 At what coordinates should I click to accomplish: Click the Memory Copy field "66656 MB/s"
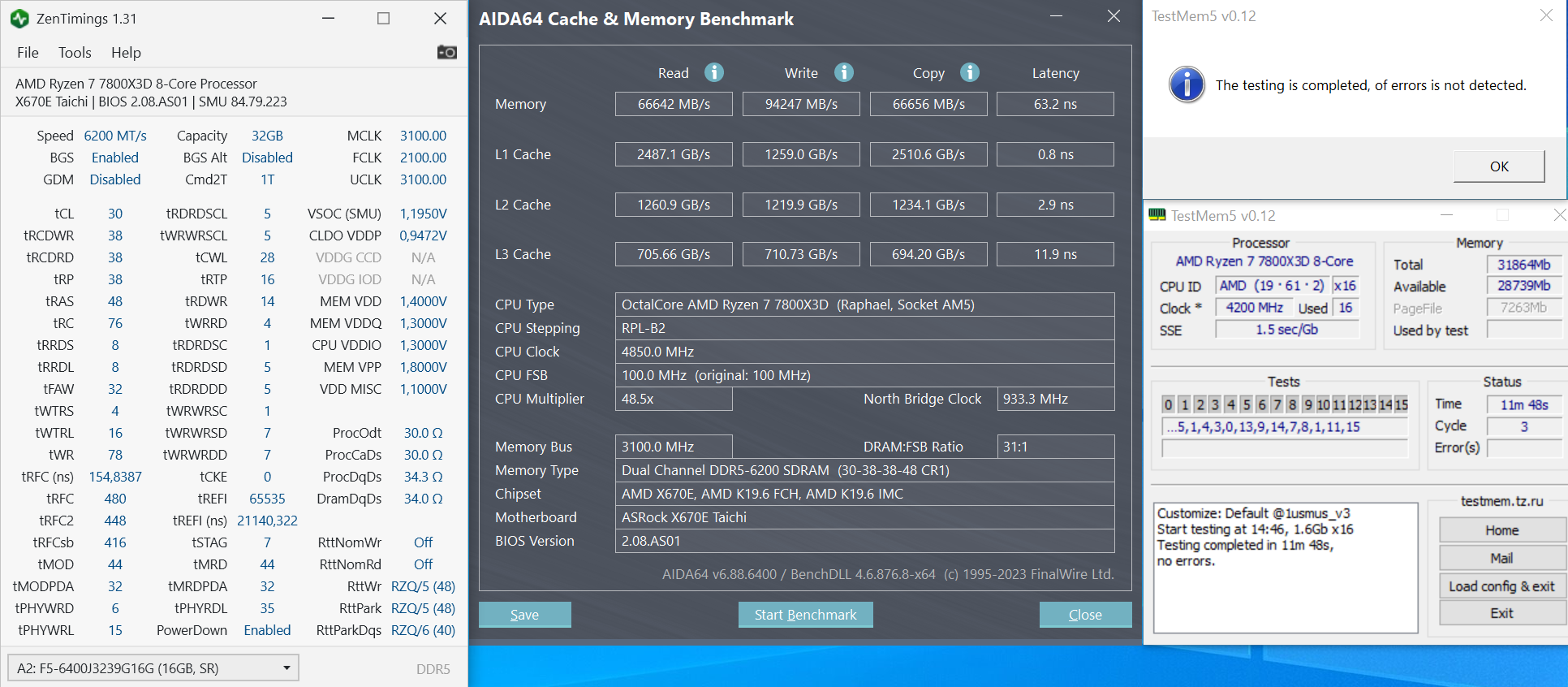[928, 104]
